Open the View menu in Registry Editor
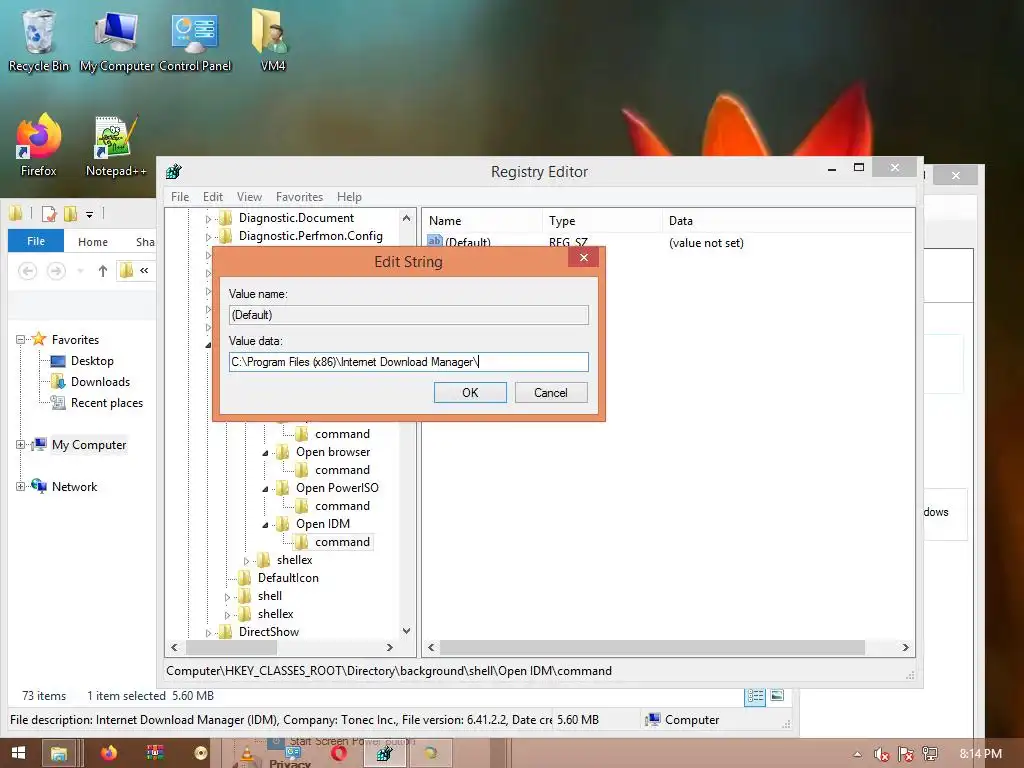 pos(249,197)
